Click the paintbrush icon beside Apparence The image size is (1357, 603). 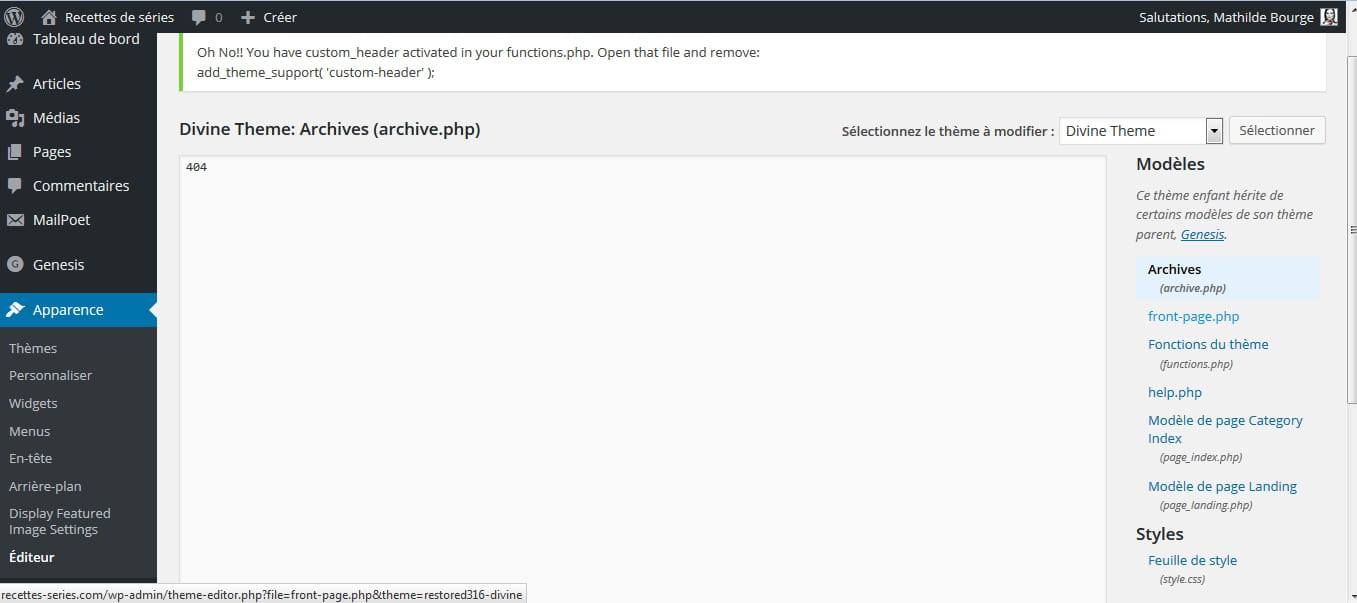15,310
